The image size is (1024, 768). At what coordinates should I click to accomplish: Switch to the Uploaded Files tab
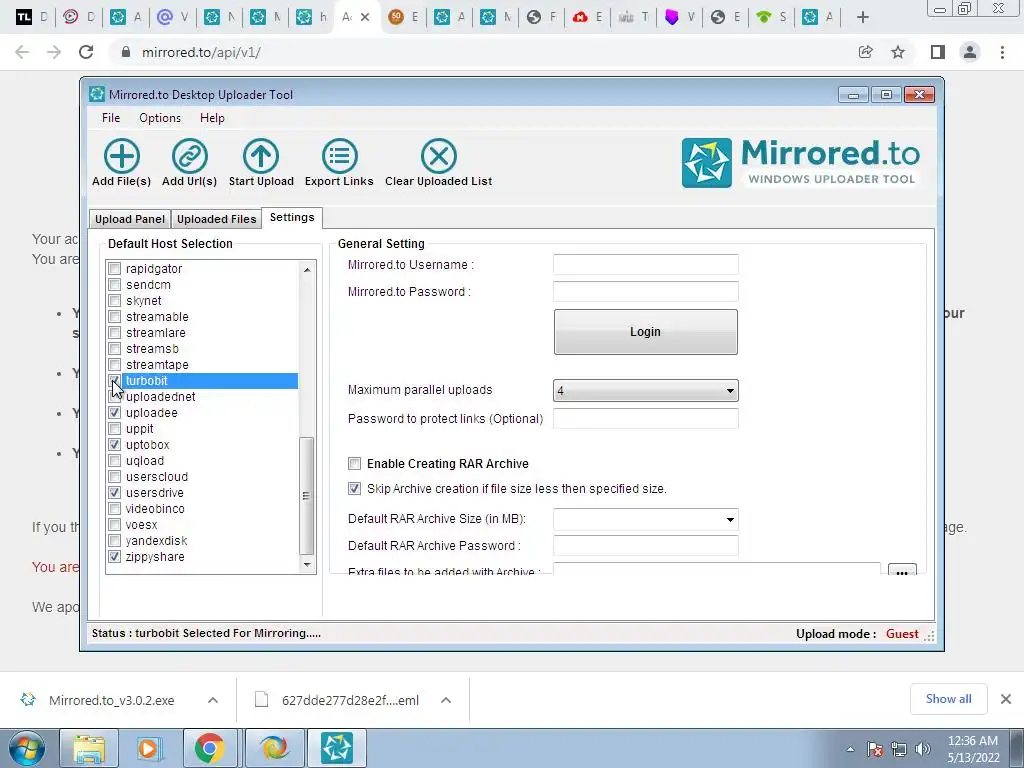click(216, 219)
